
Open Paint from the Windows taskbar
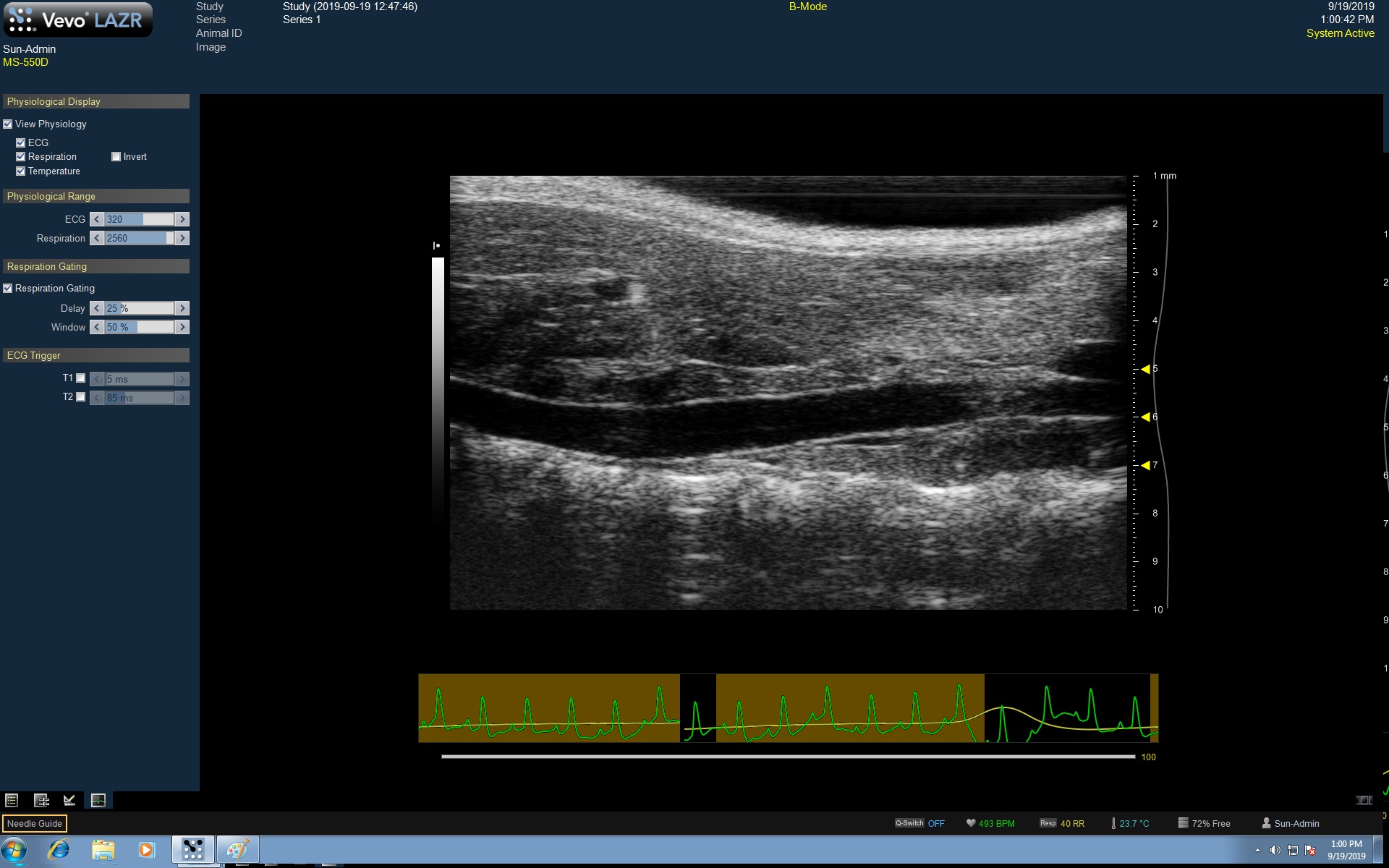237,849
